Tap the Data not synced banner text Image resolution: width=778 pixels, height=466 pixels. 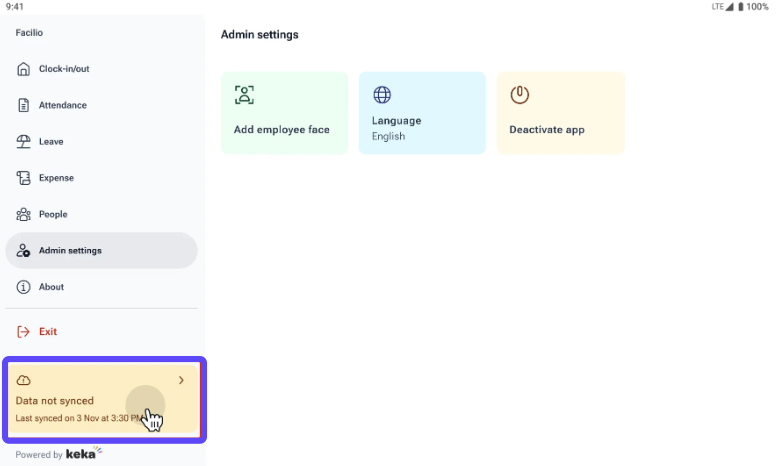pos(55,401)
